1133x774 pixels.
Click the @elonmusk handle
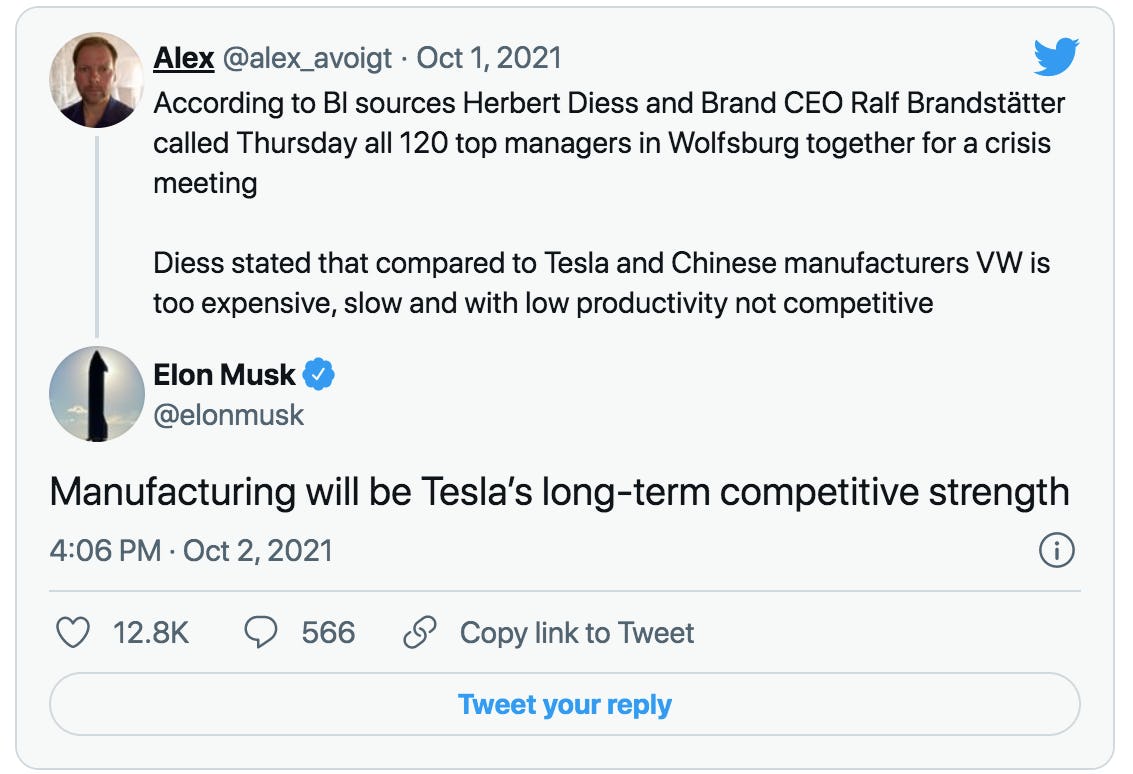click(x=228, y=414)
